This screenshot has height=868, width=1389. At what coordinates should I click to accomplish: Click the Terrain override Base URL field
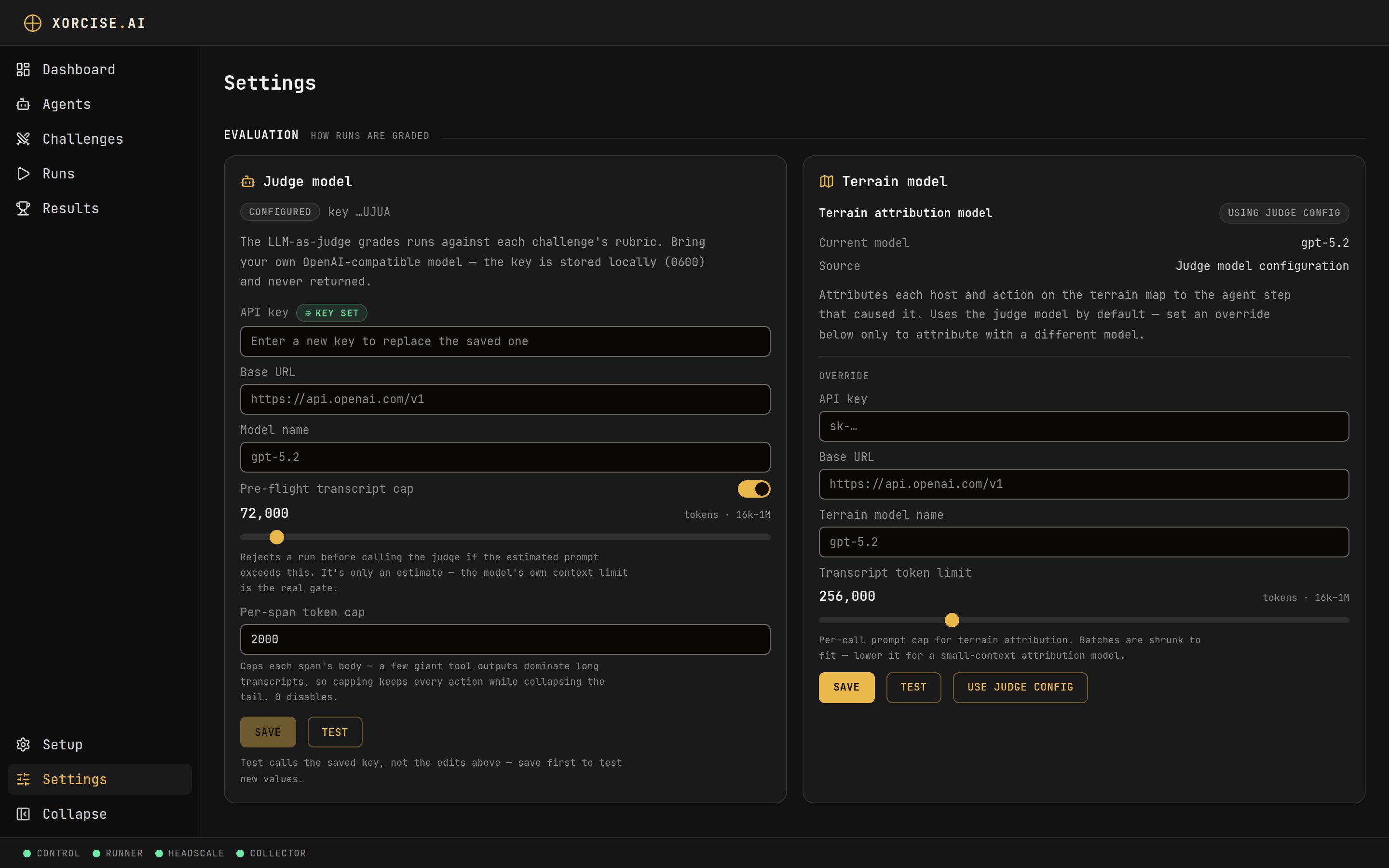coord(1084,484)
